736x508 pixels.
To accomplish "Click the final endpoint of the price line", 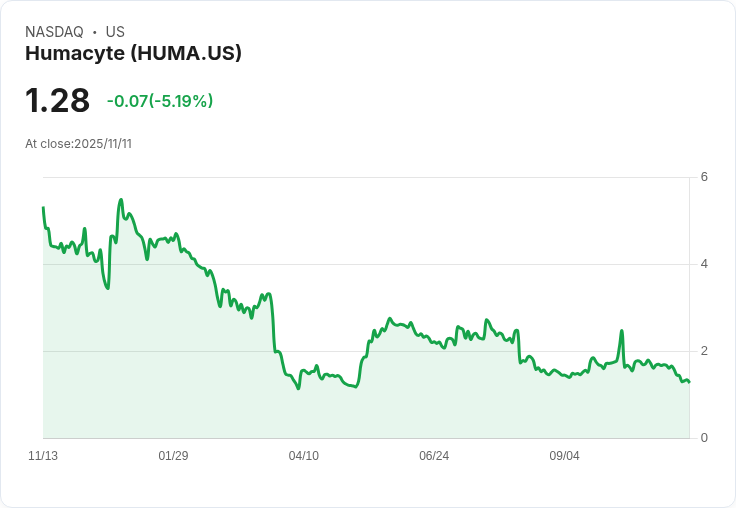I will [x=689, y=382].
